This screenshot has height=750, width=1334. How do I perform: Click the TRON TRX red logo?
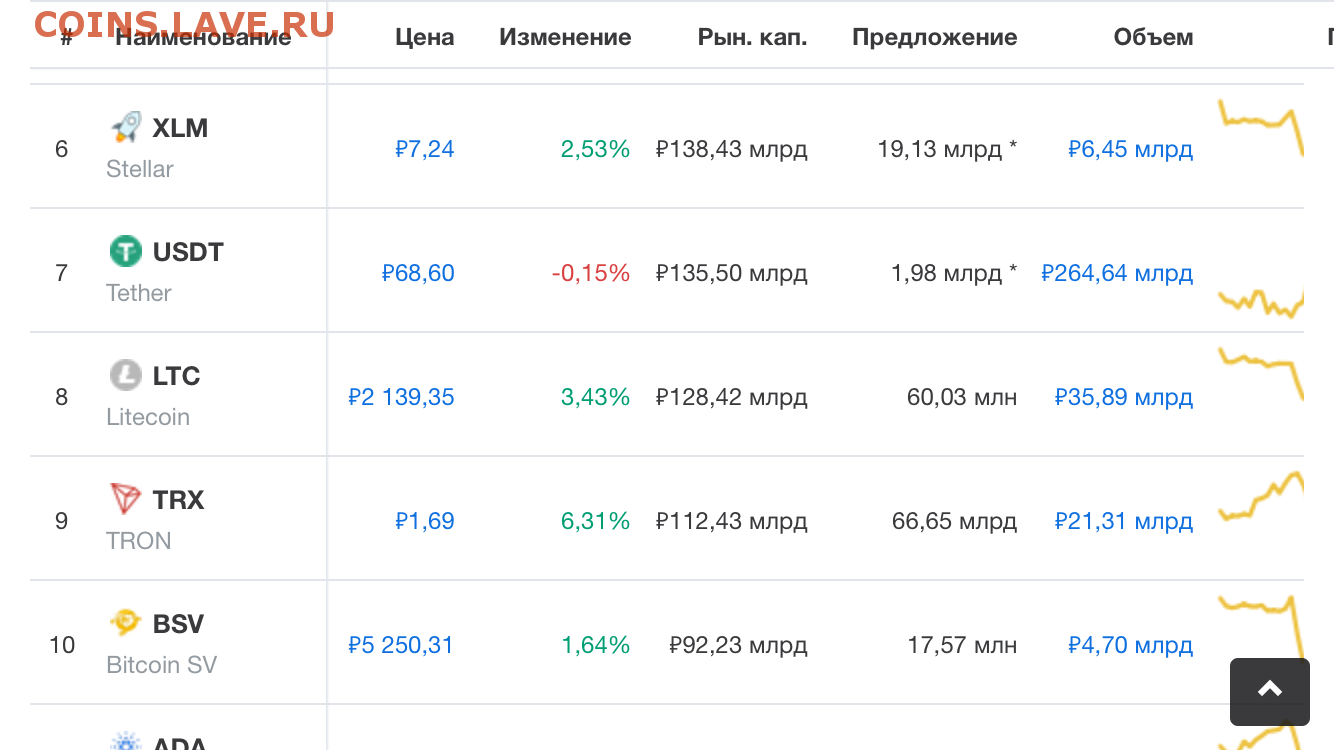(126, 499)
